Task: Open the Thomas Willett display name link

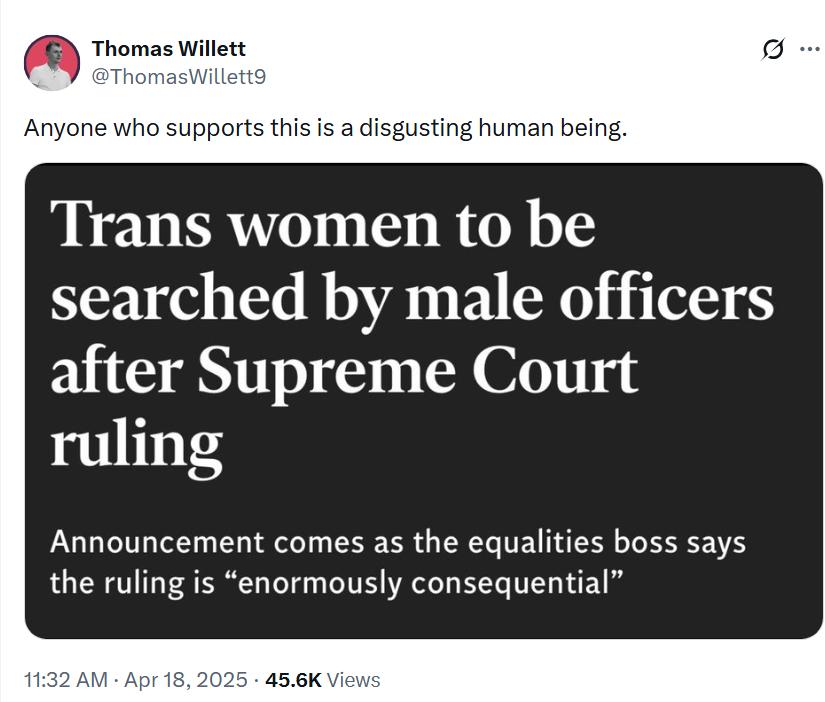Action: click(168, 49)
